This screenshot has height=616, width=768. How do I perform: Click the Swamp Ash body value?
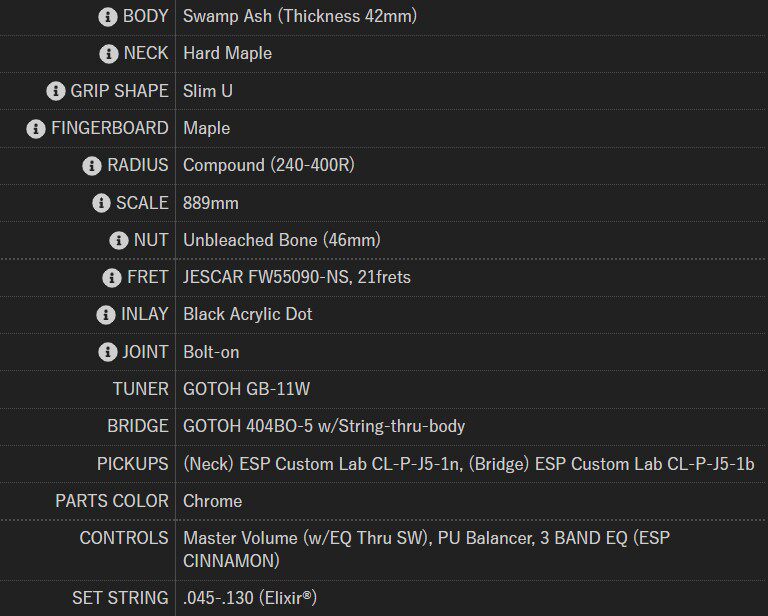pos(300,17)
